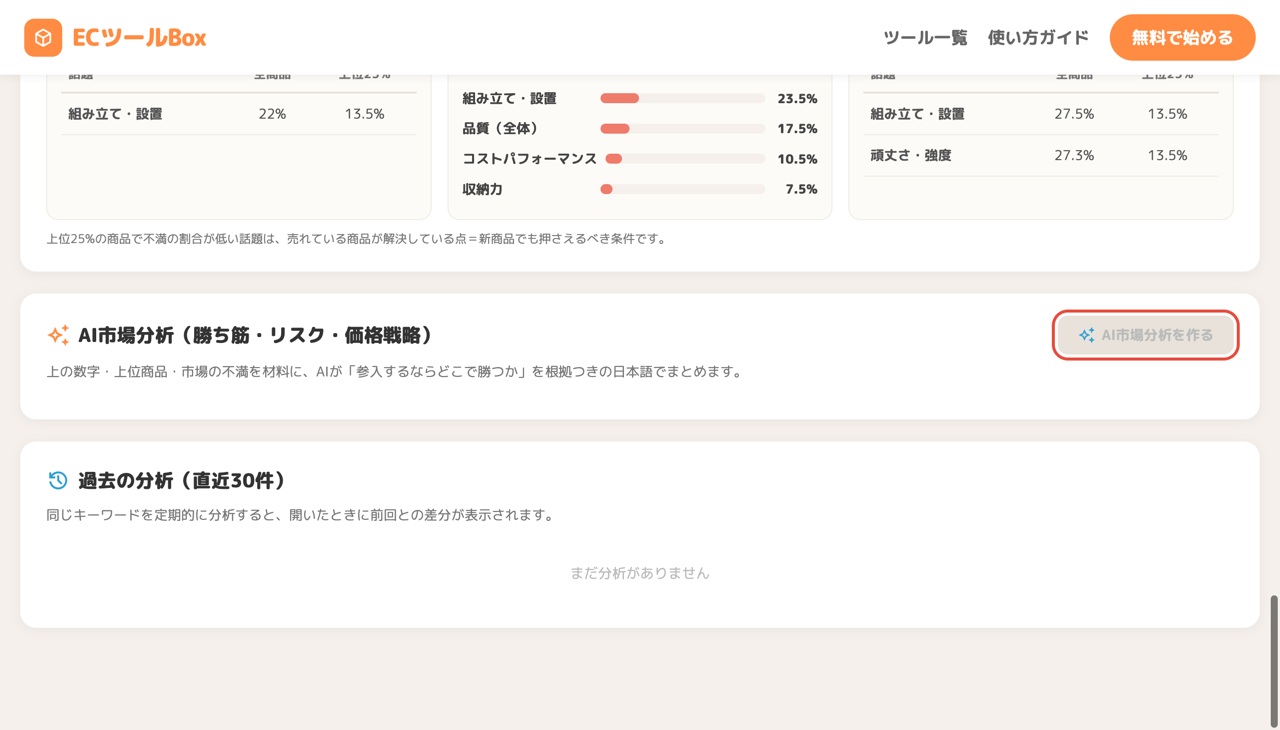Click the description starting 同じキーワードを定期的に
The height and width of the screenshot is (730, 1280).
300,515
